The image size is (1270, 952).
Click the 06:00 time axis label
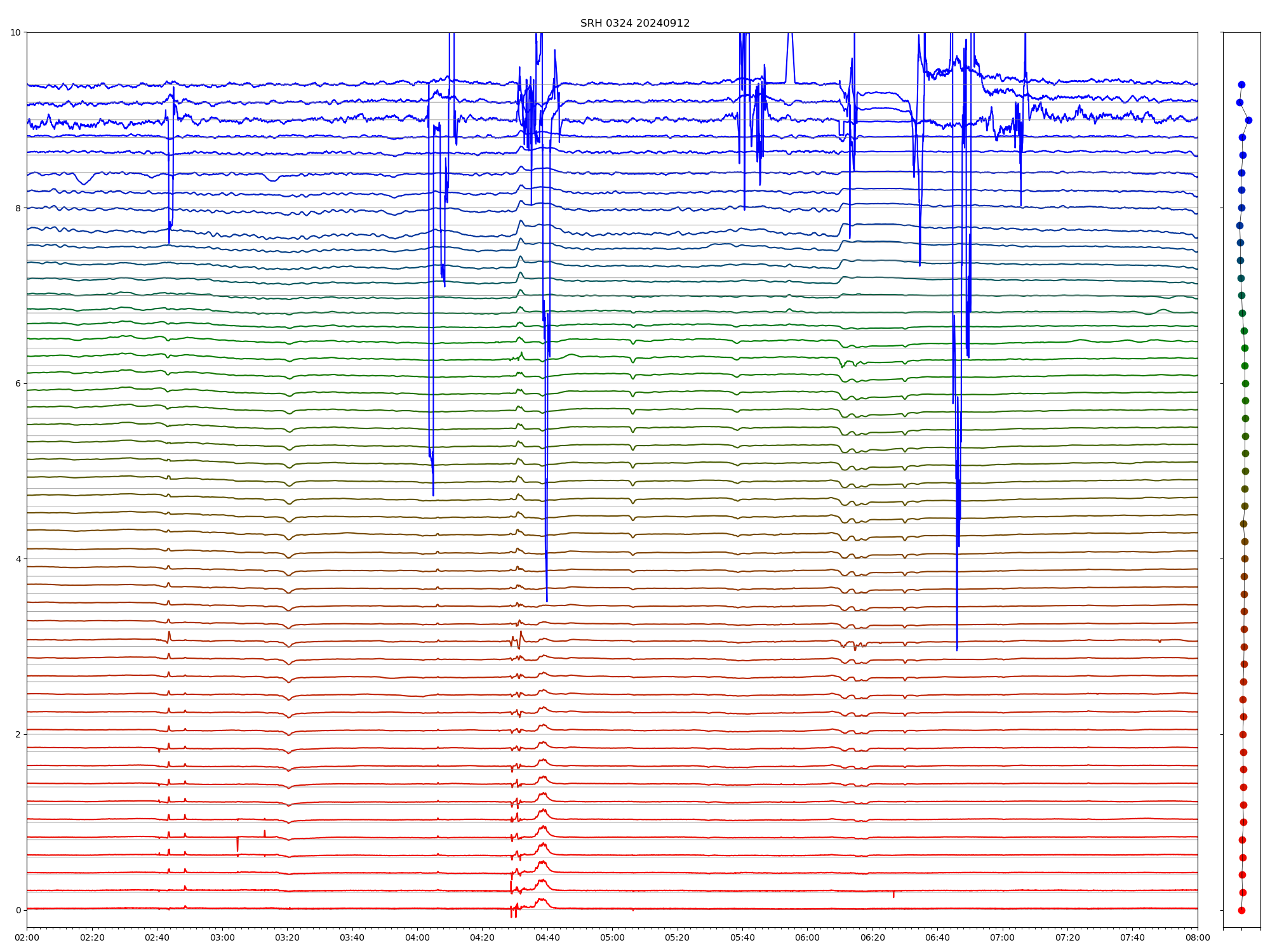pos(808,937)
